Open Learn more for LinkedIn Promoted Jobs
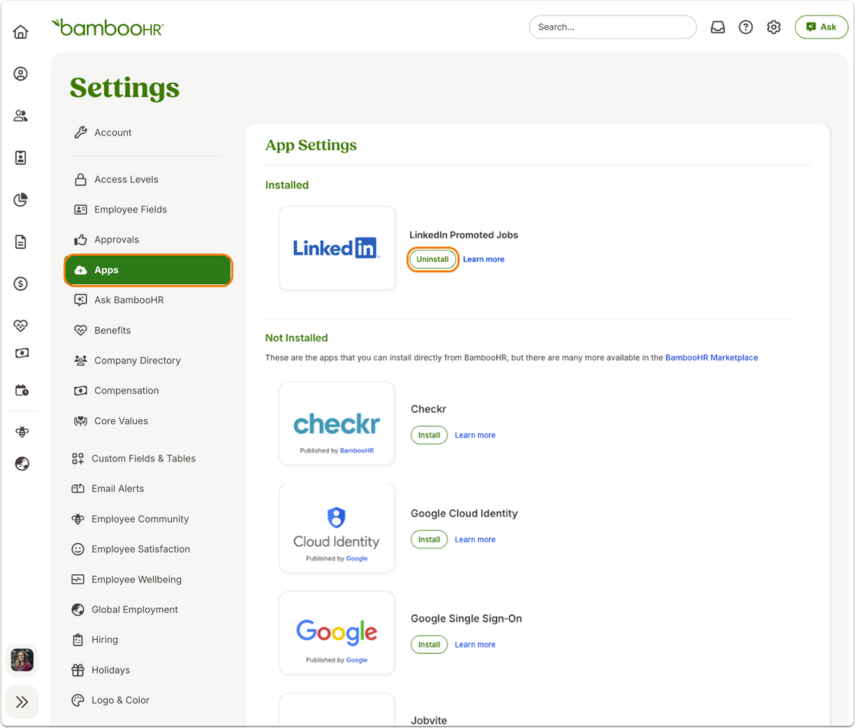 coord(484,260)
